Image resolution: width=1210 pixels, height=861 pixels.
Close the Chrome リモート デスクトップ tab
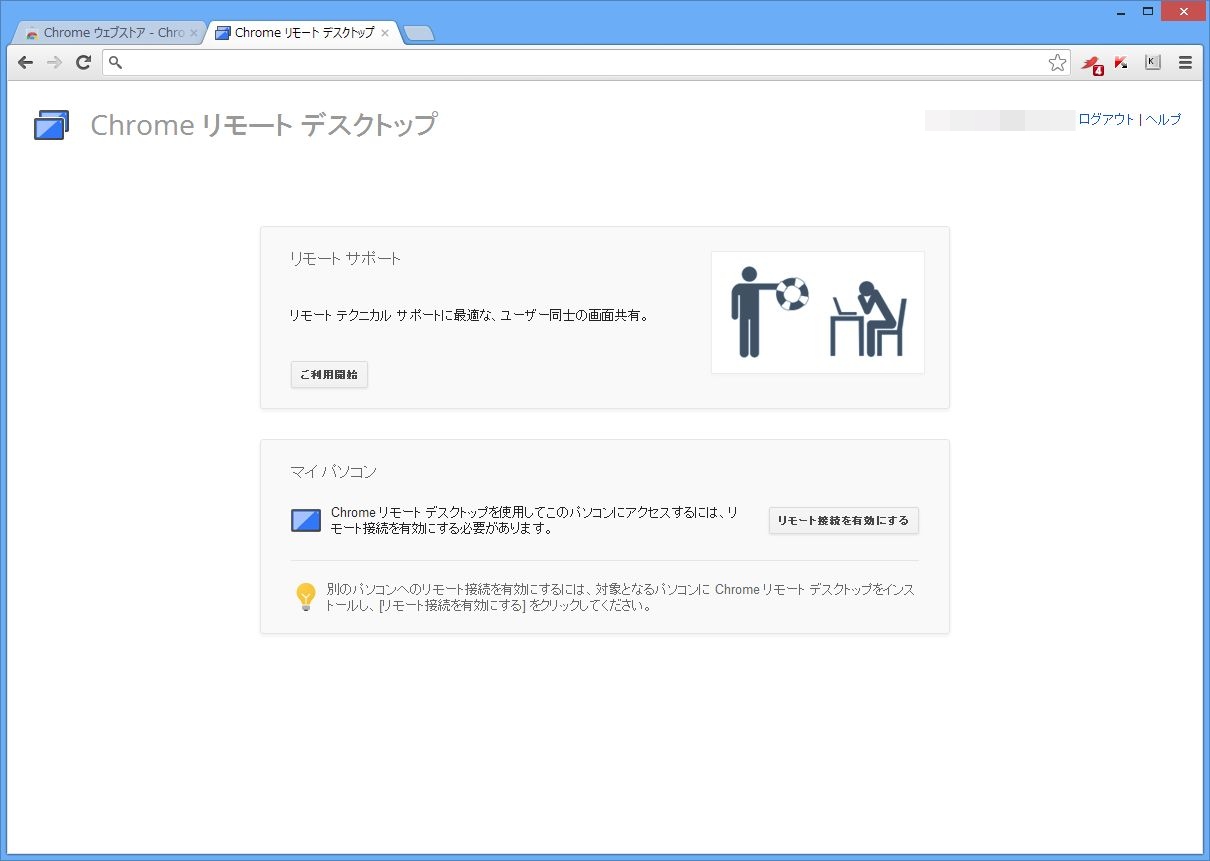coord(385,33)
